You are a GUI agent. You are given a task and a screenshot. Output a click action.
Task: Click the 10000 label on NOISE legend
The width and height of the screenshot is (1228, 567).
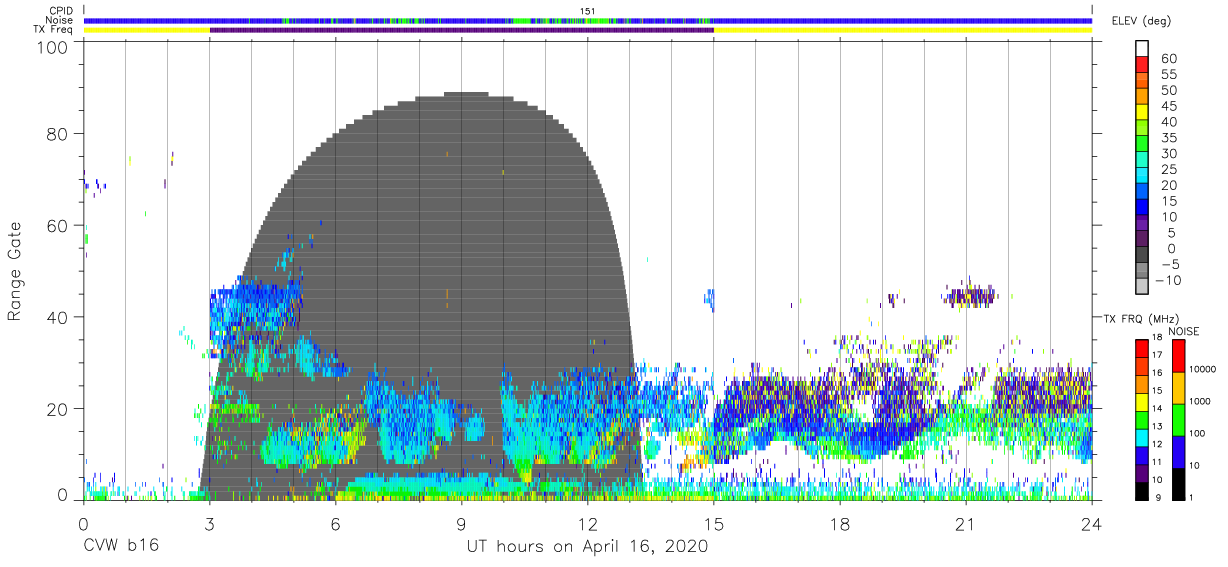pyautogui.click(x=1203, y=370)
